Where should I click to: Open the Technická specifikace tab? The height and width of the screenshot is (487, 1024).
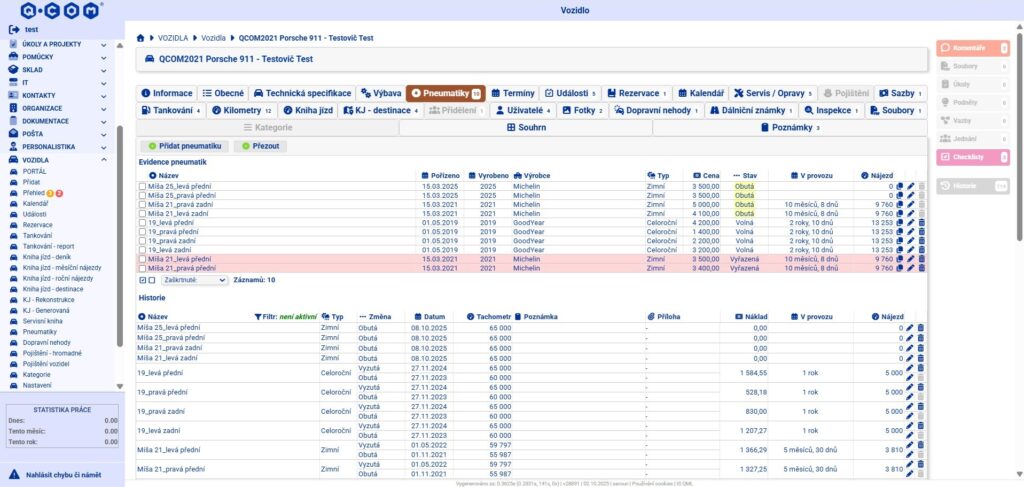[x=302, y=93]
